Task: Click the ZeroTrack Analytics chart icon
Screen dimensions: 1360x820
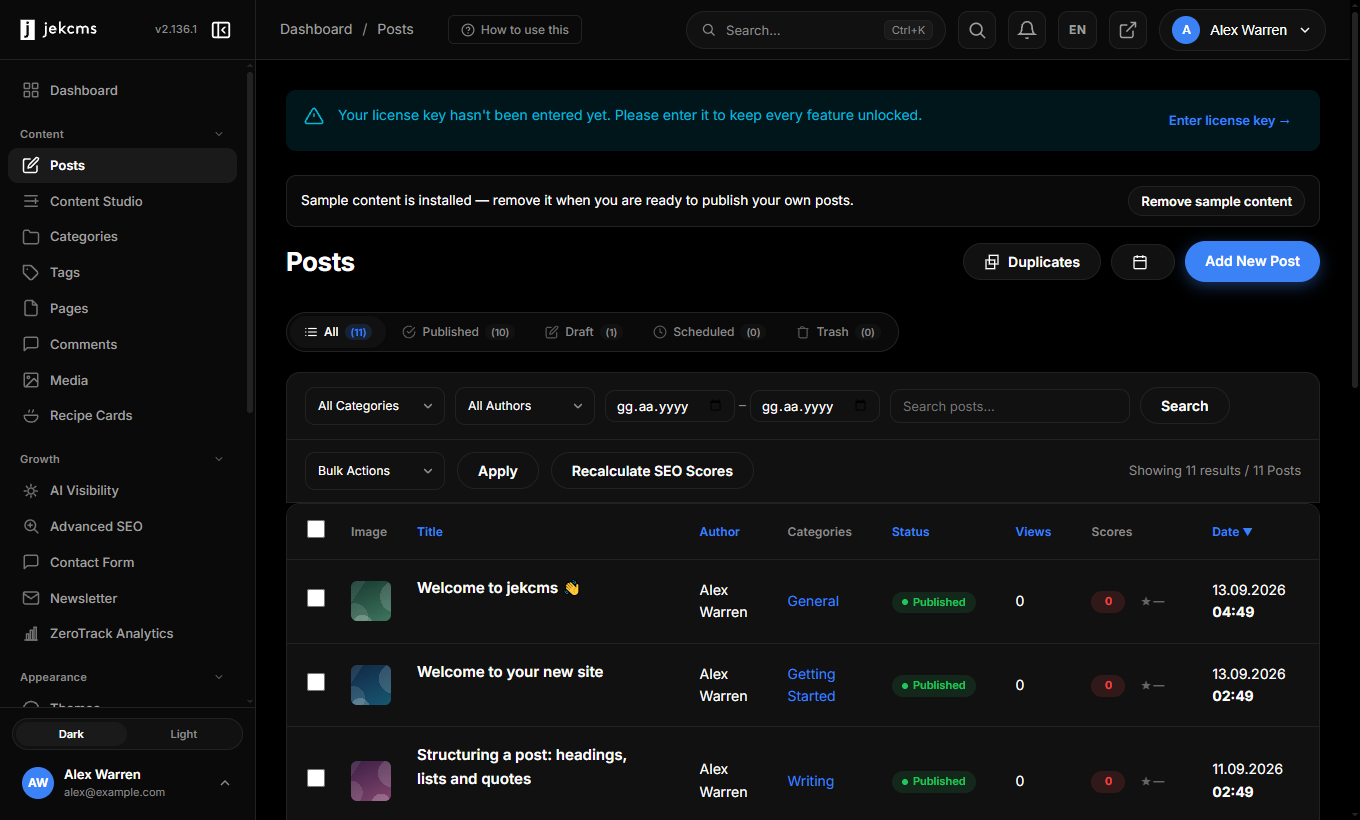Action: 31,634
